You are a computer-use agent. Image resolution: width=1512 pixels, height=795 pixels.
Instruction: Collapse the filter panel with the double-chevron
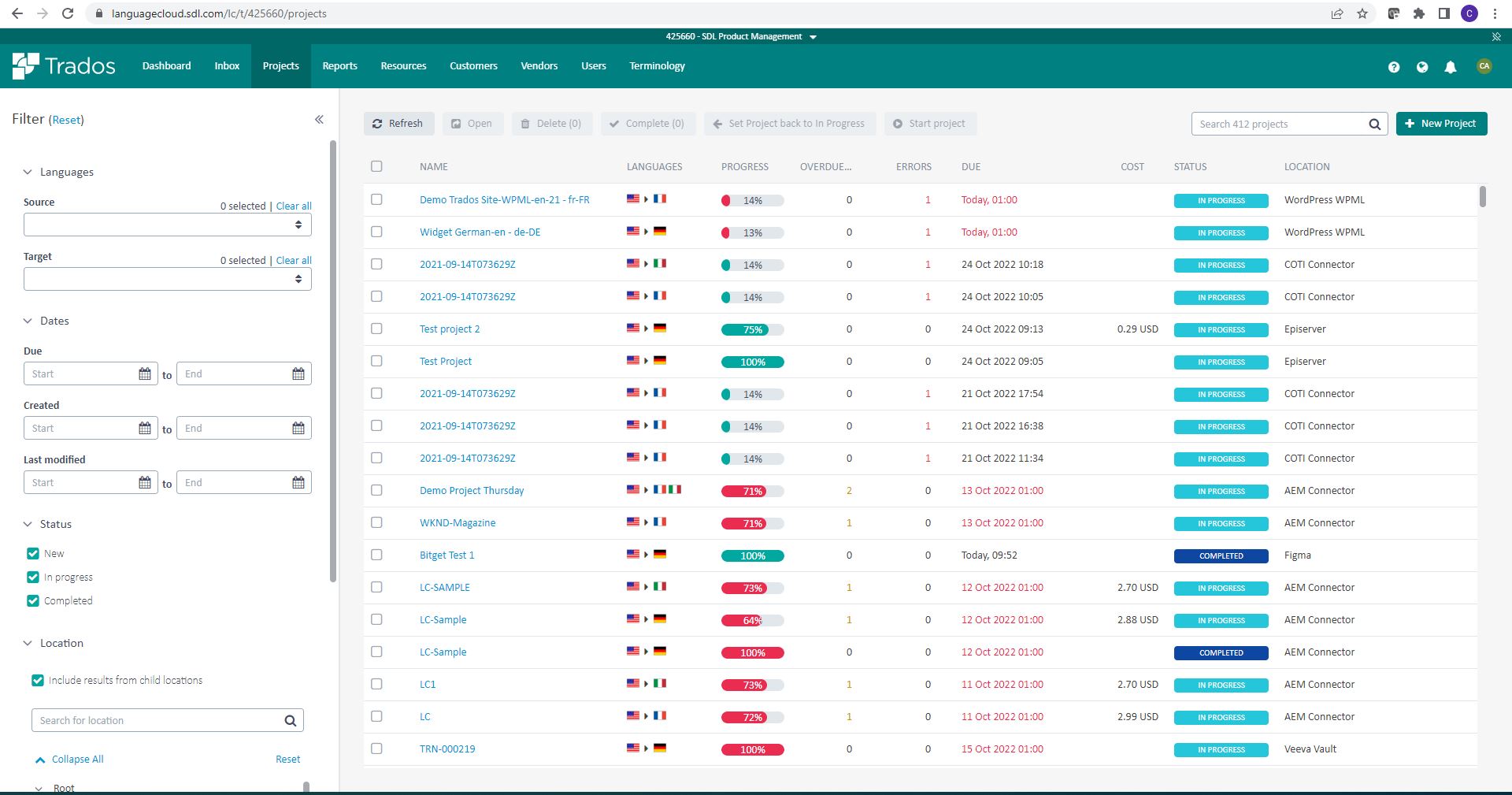coord(319,119)
